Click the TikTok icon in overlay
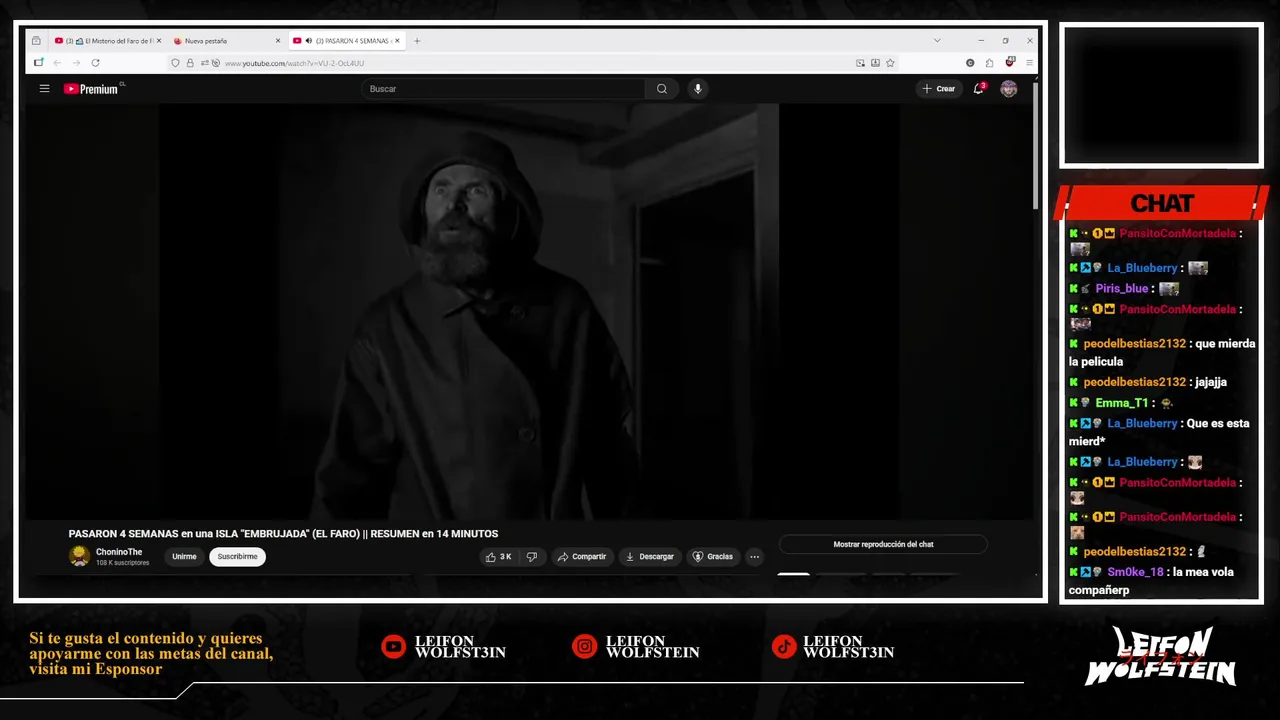Viewport: 1280px width, 720px height. point(783,647)
